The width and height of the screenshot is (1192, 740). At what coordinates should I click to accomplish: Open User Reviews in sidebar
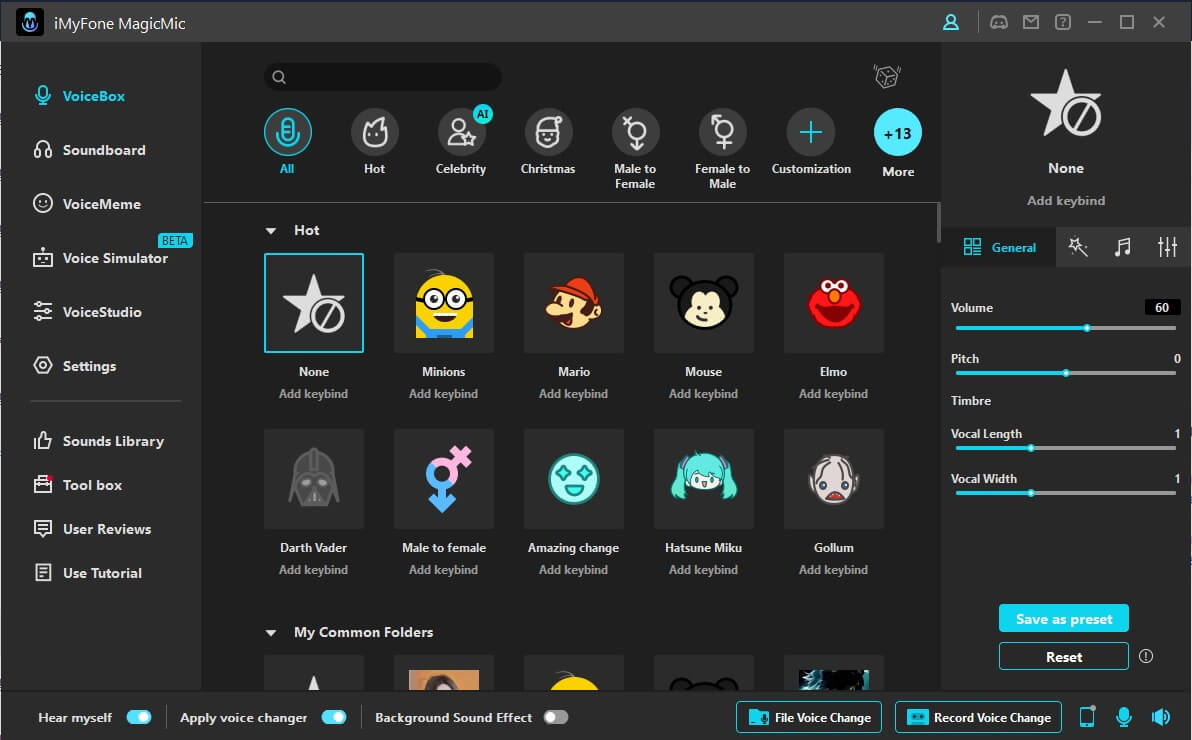click(x=92, y=529)
